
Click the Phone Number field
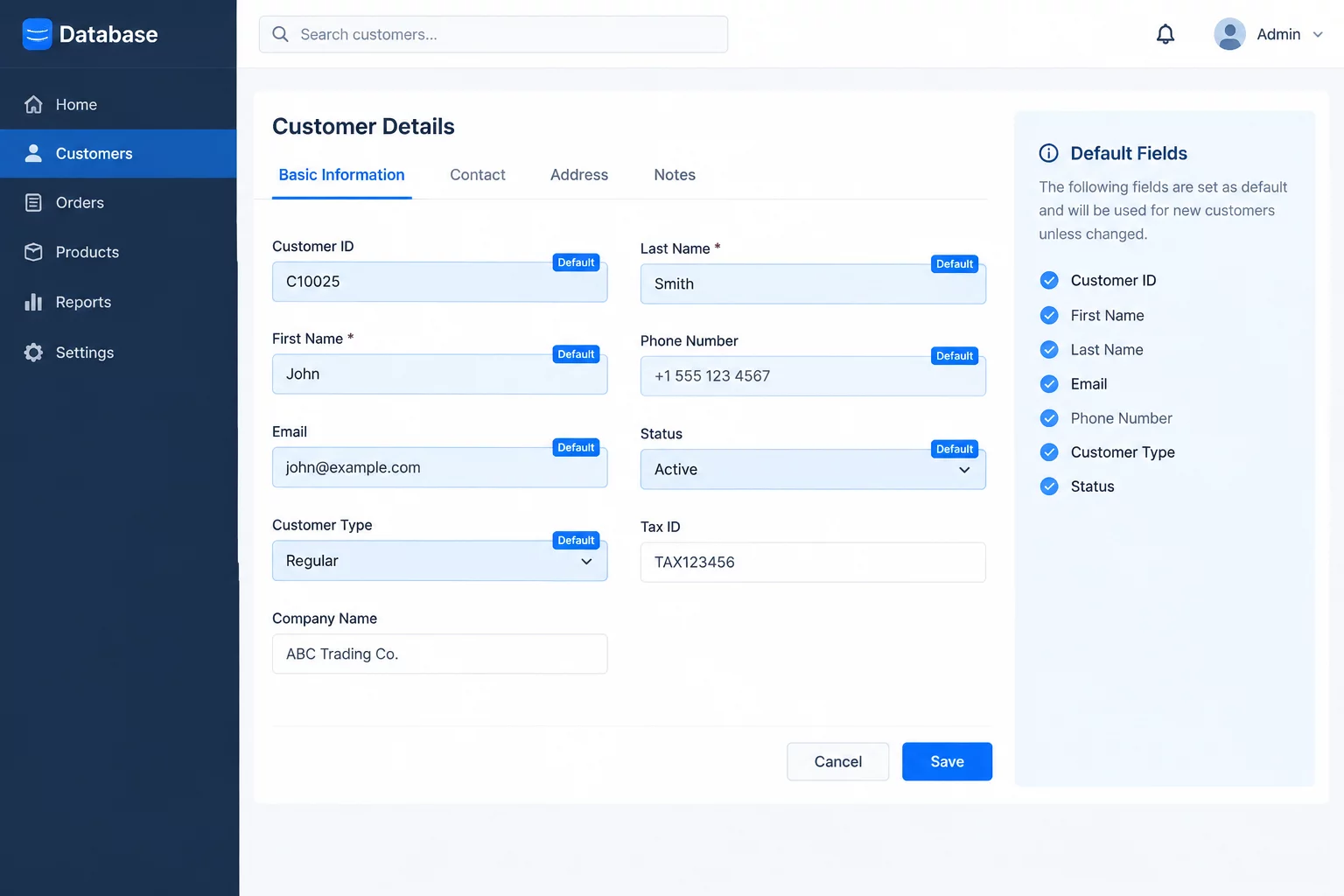pos(813,376)
